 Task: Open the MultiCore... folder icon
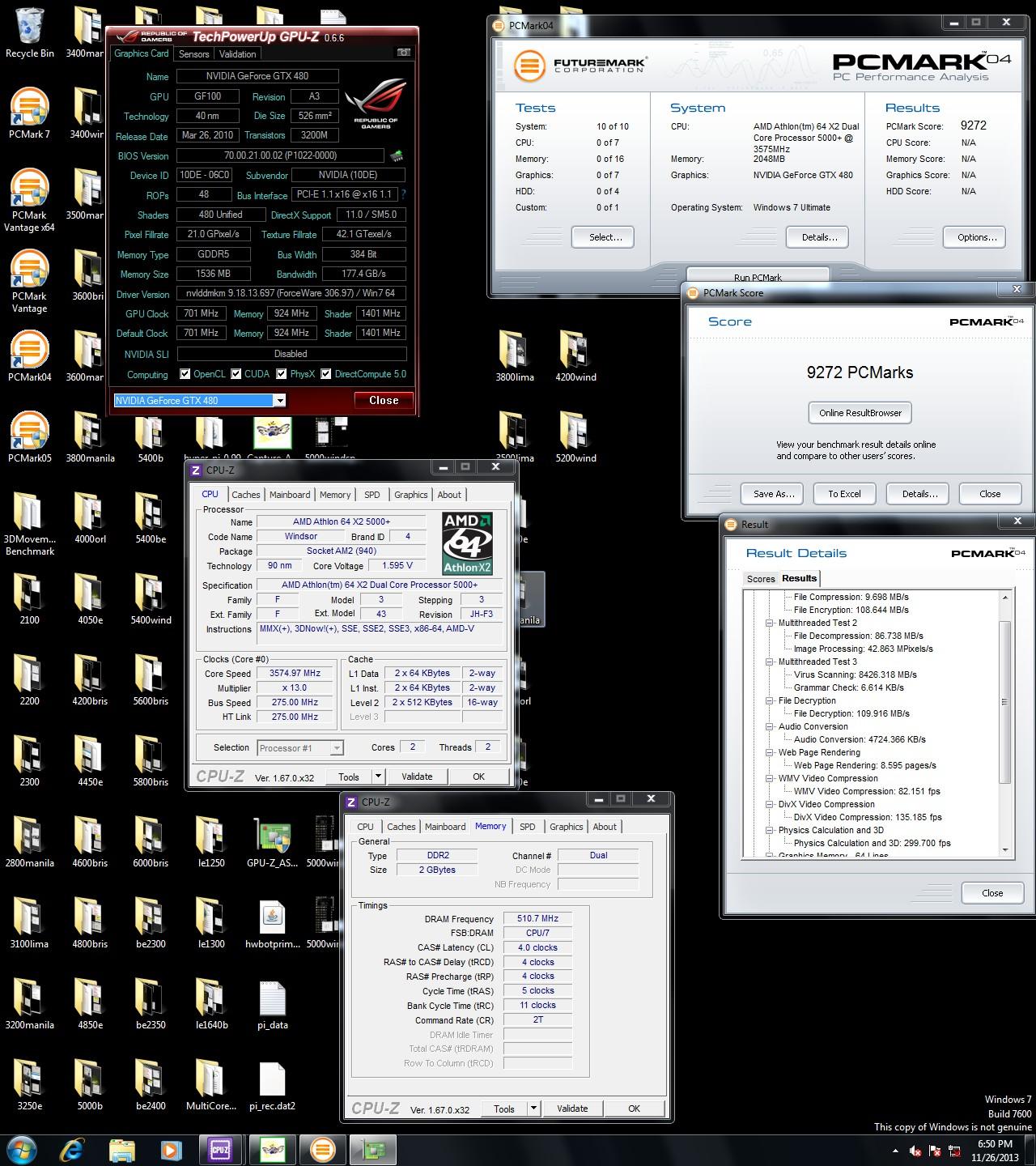211,1085
